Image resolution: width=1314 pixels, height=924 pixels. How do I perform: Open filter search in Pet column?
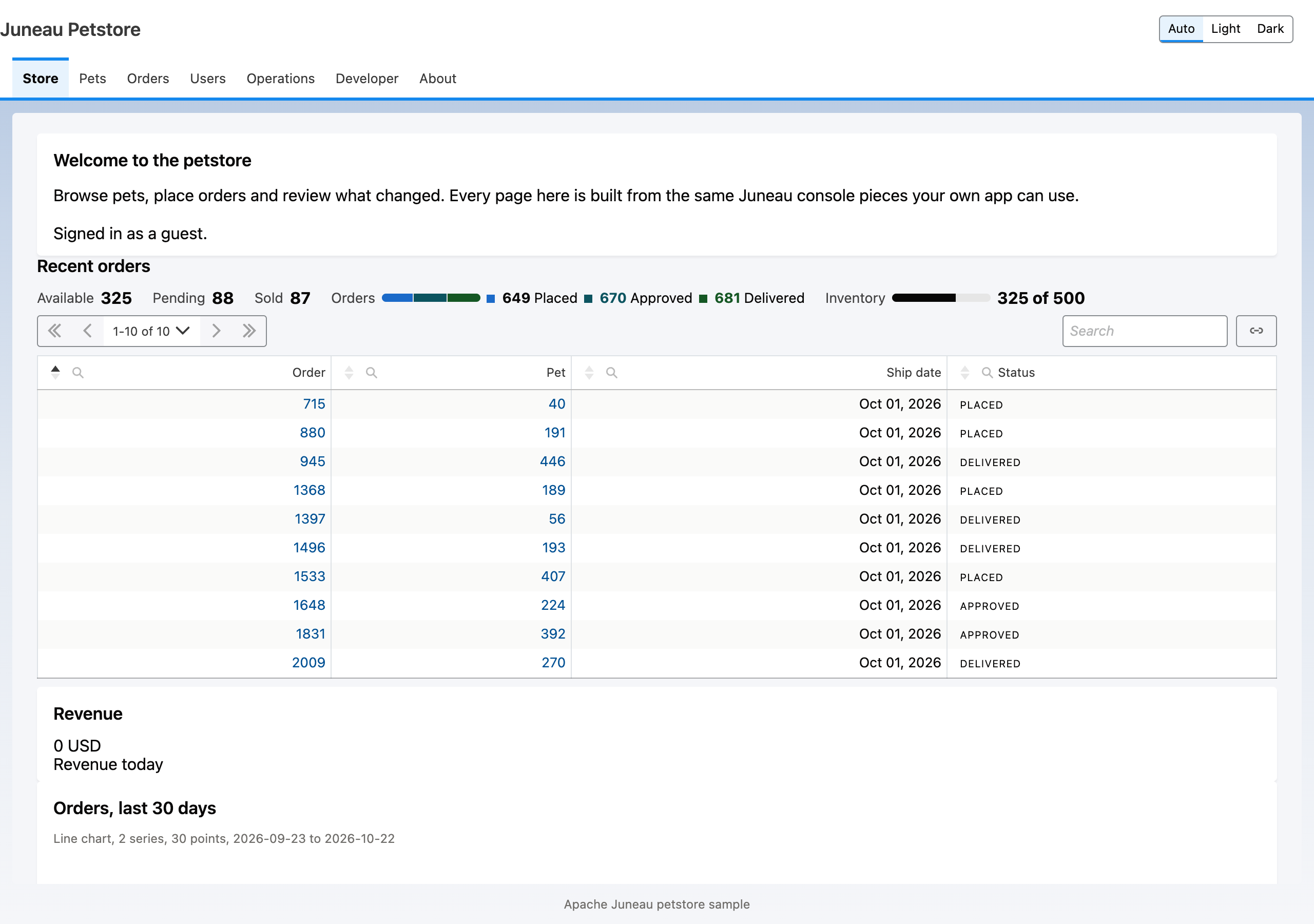point(372,373)
